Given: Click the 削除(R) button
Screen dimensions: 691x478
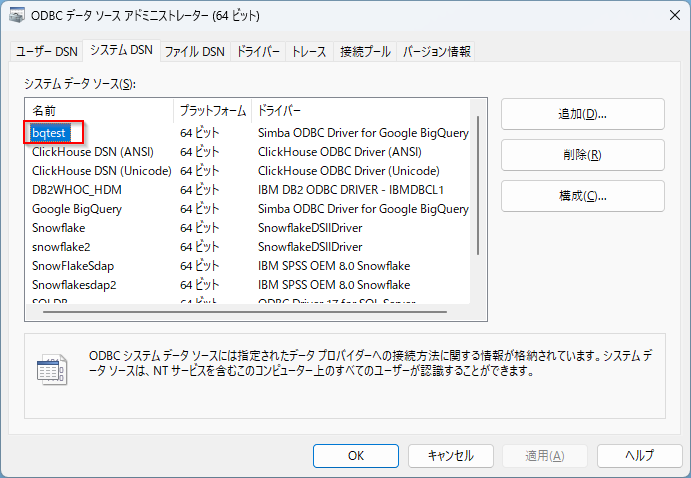Looking at the screenshot, I should [583, 155].
